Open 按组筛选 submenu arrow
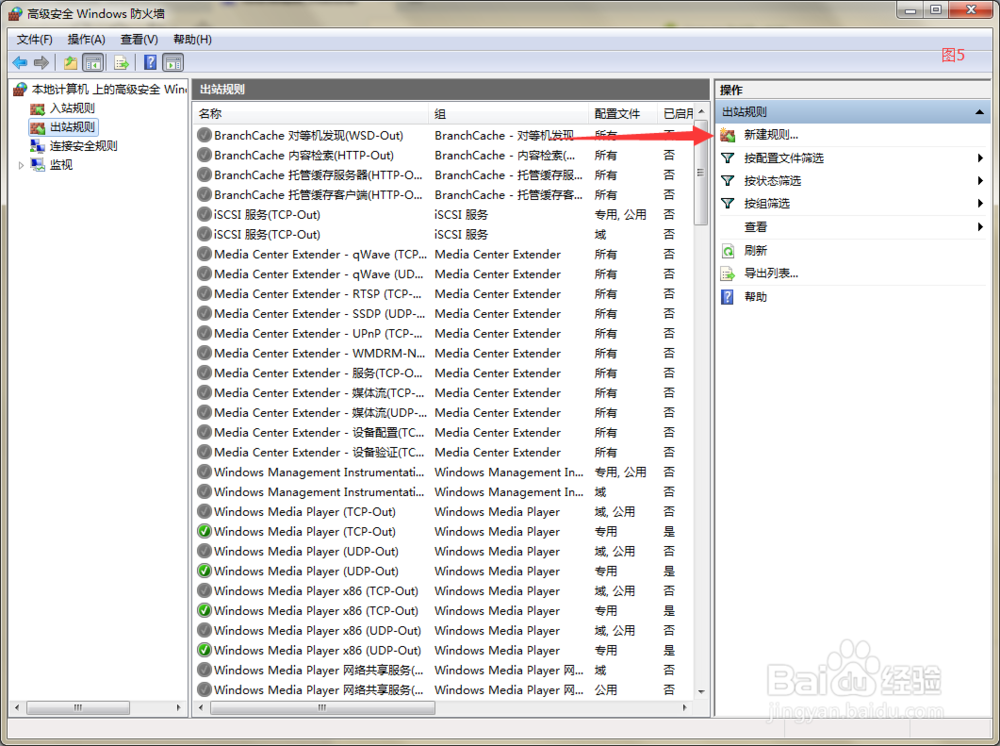 [x=980, y=203]
